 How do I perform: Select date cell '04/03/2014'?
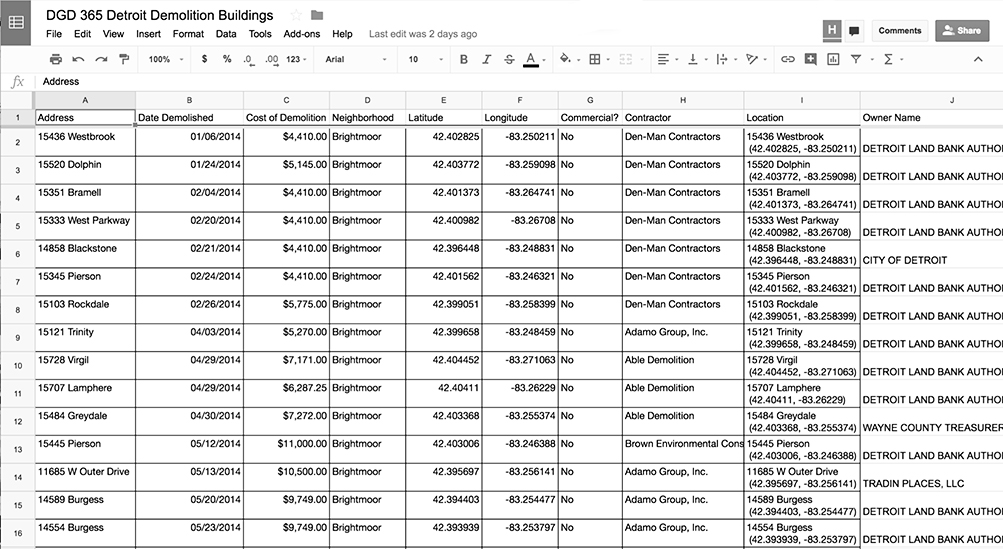(189, 337)
